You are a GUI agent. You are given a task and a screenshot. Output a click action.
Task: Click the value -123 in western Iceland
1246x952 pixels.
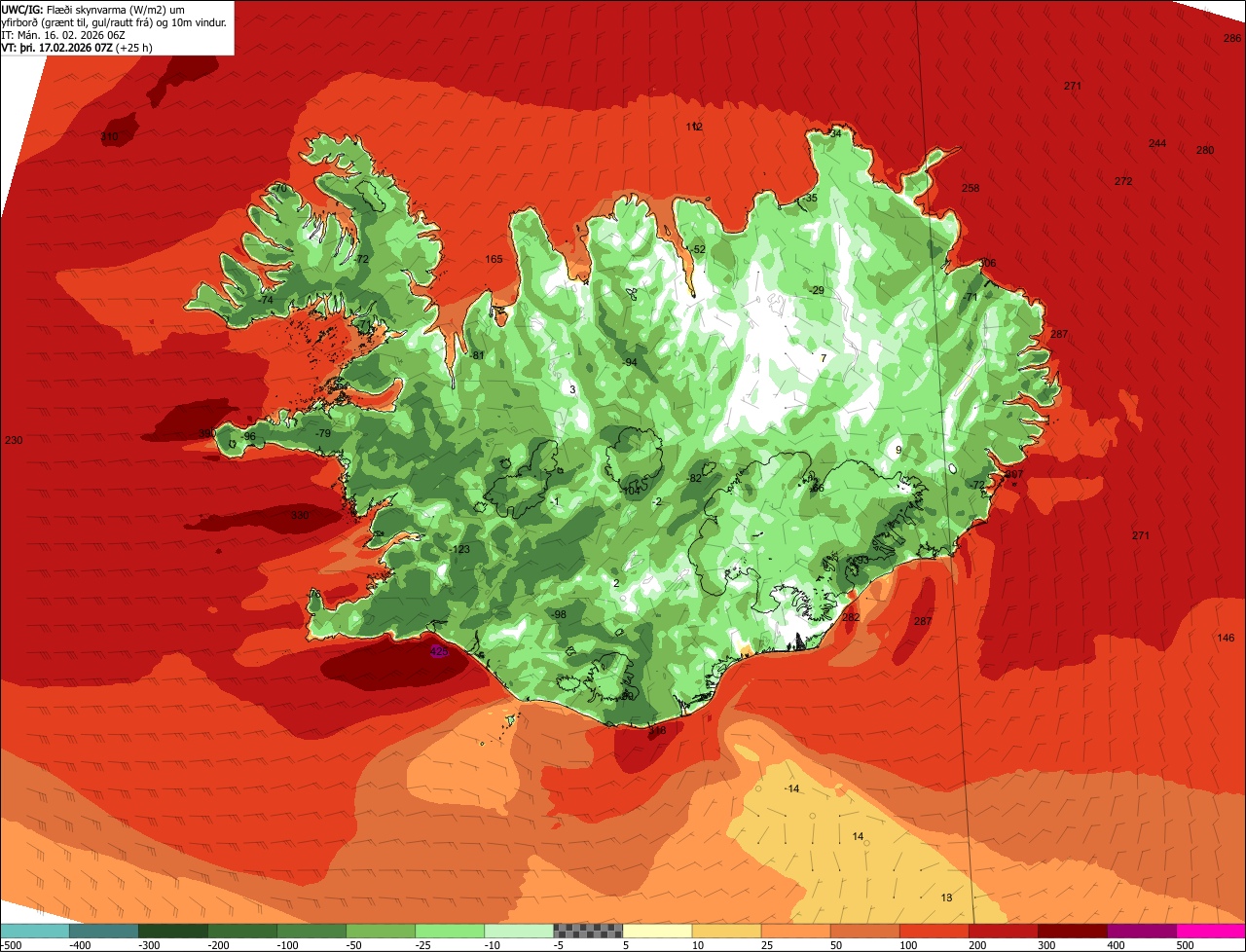pyautogui.click(x=458, y=549)
